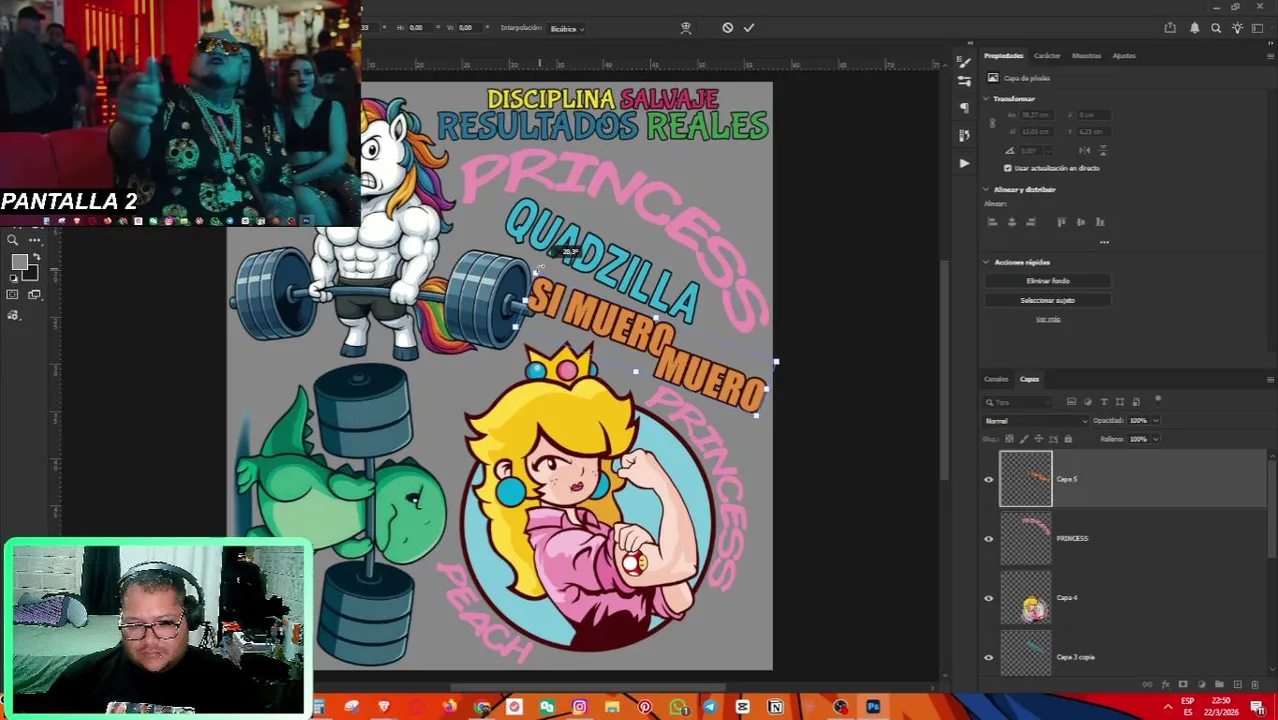Viewport: 1278px width, 720px height.
Task: Add layer style fx icon
Action: pos(1165,685)
